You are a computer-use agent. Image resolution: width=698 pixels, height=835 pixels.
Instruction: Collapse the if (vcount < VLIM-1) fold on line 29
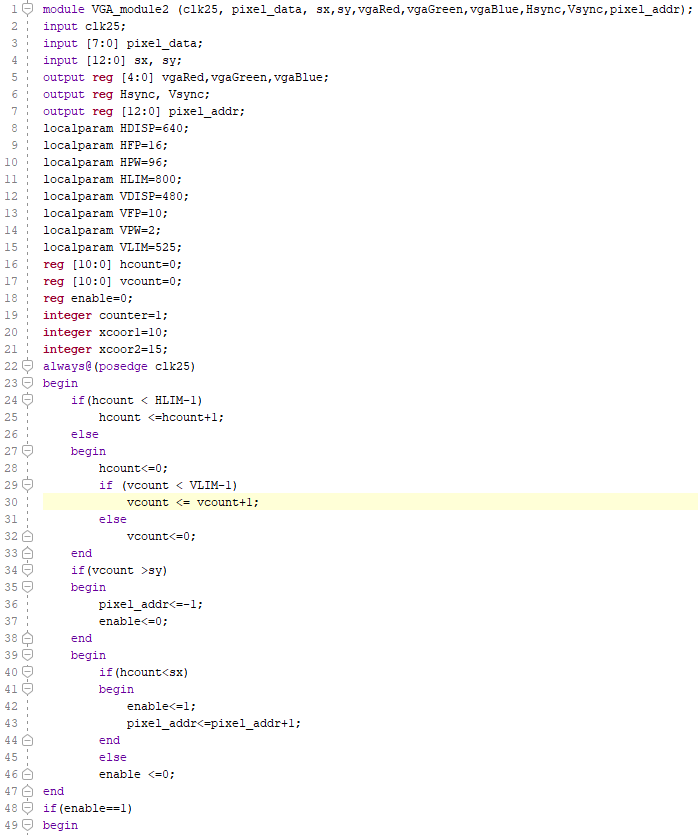click(x=28, y=485)
